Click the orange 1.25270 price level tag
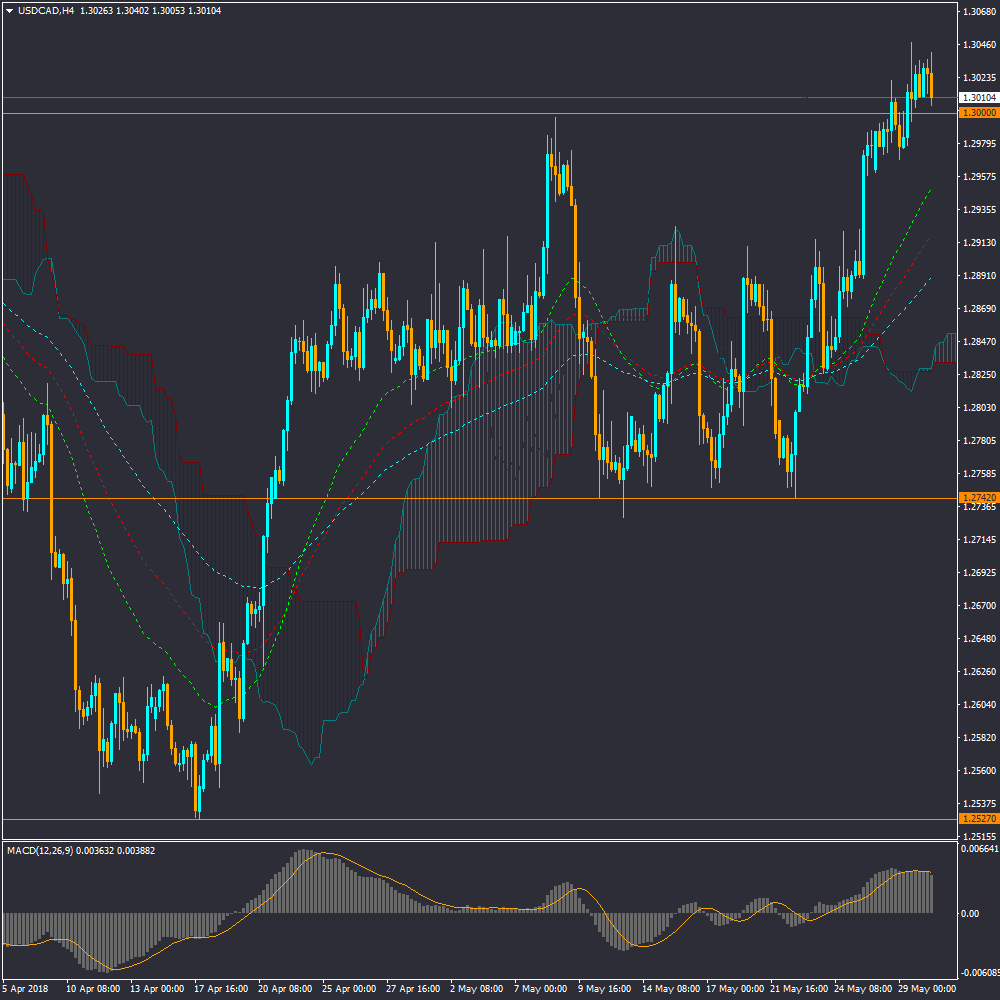Screen dimensions: 1000x1000 [978, 819]
